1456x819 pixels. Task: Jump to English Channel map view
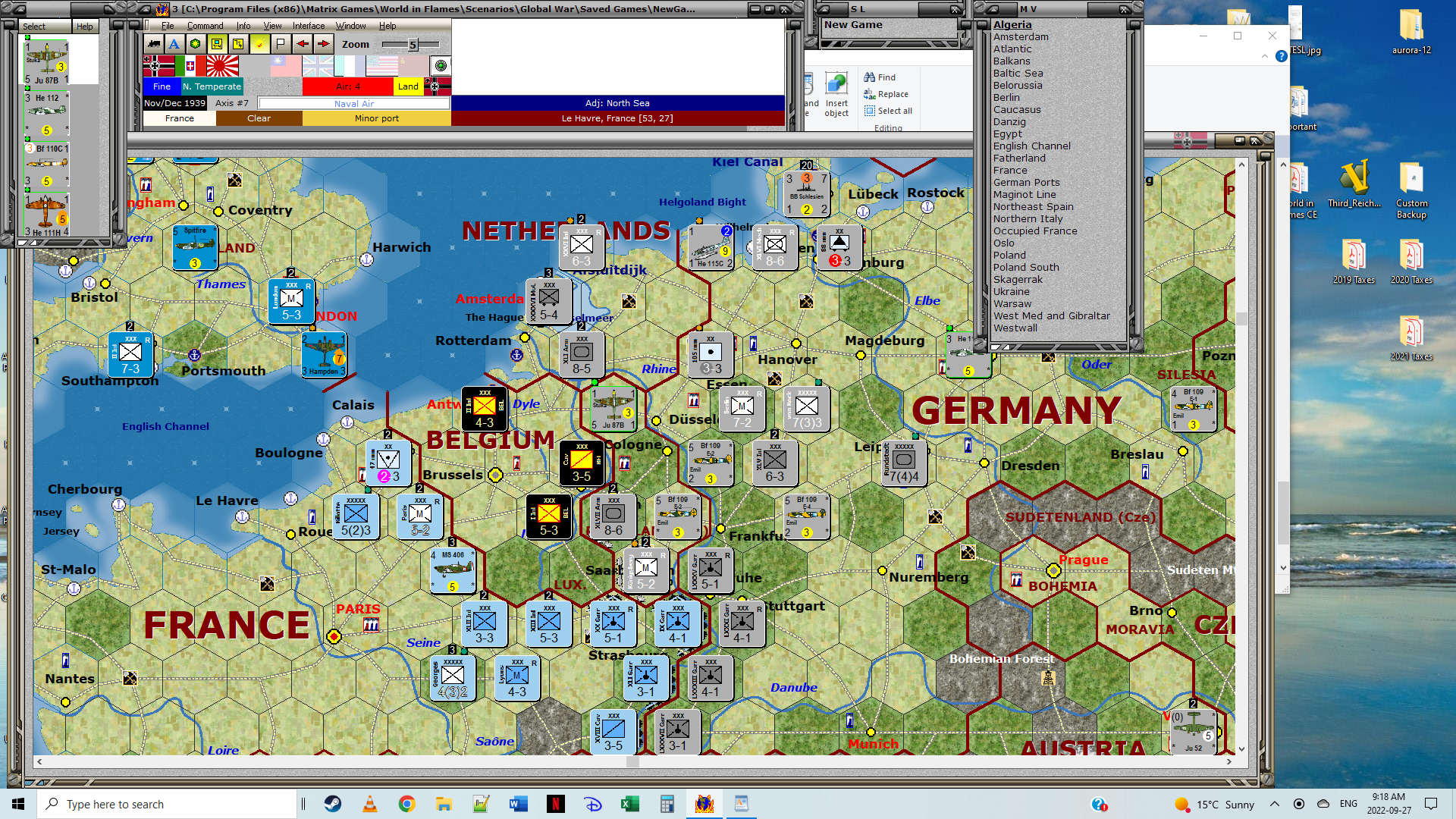click(1031, 146)
